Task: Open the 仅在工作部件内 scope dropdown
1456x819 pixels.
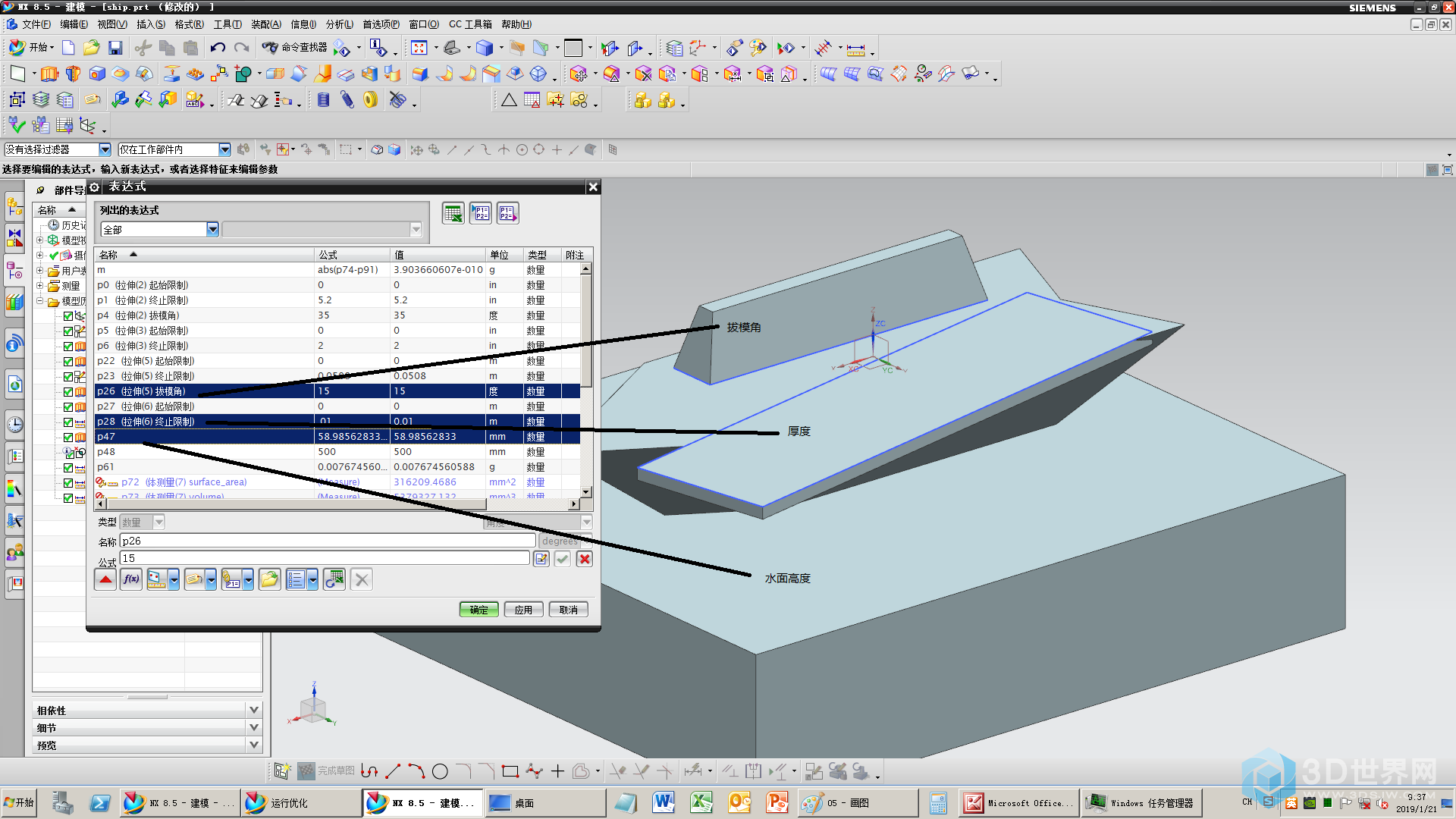Action: [x=224, y=150]
